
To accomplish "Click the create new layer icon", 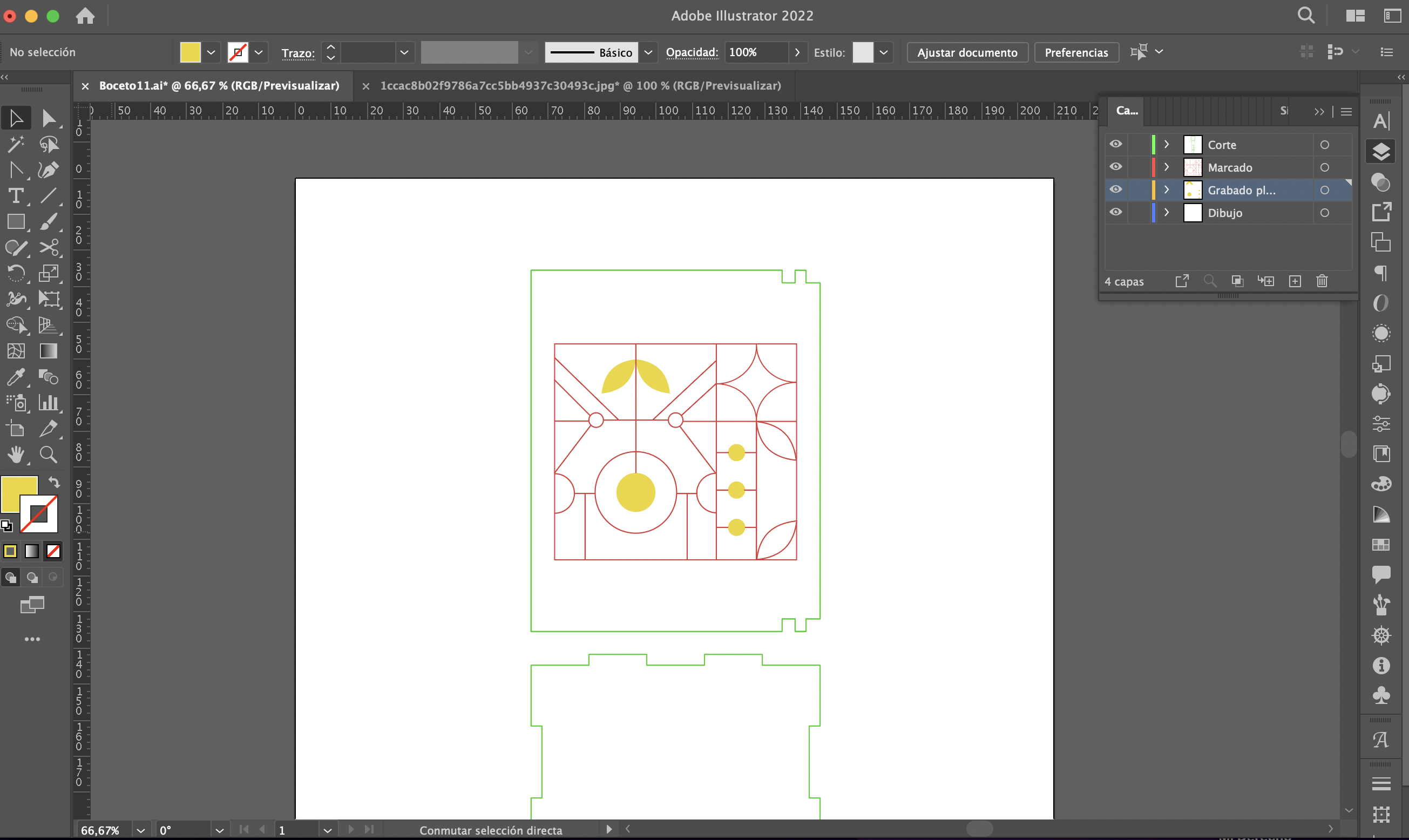I will (x=1295, y=281).
